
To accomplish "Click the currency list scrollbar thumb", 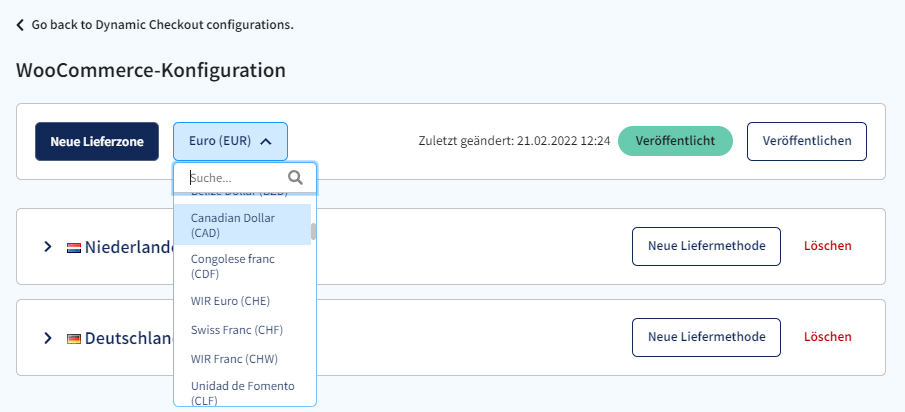I will 313,231.
